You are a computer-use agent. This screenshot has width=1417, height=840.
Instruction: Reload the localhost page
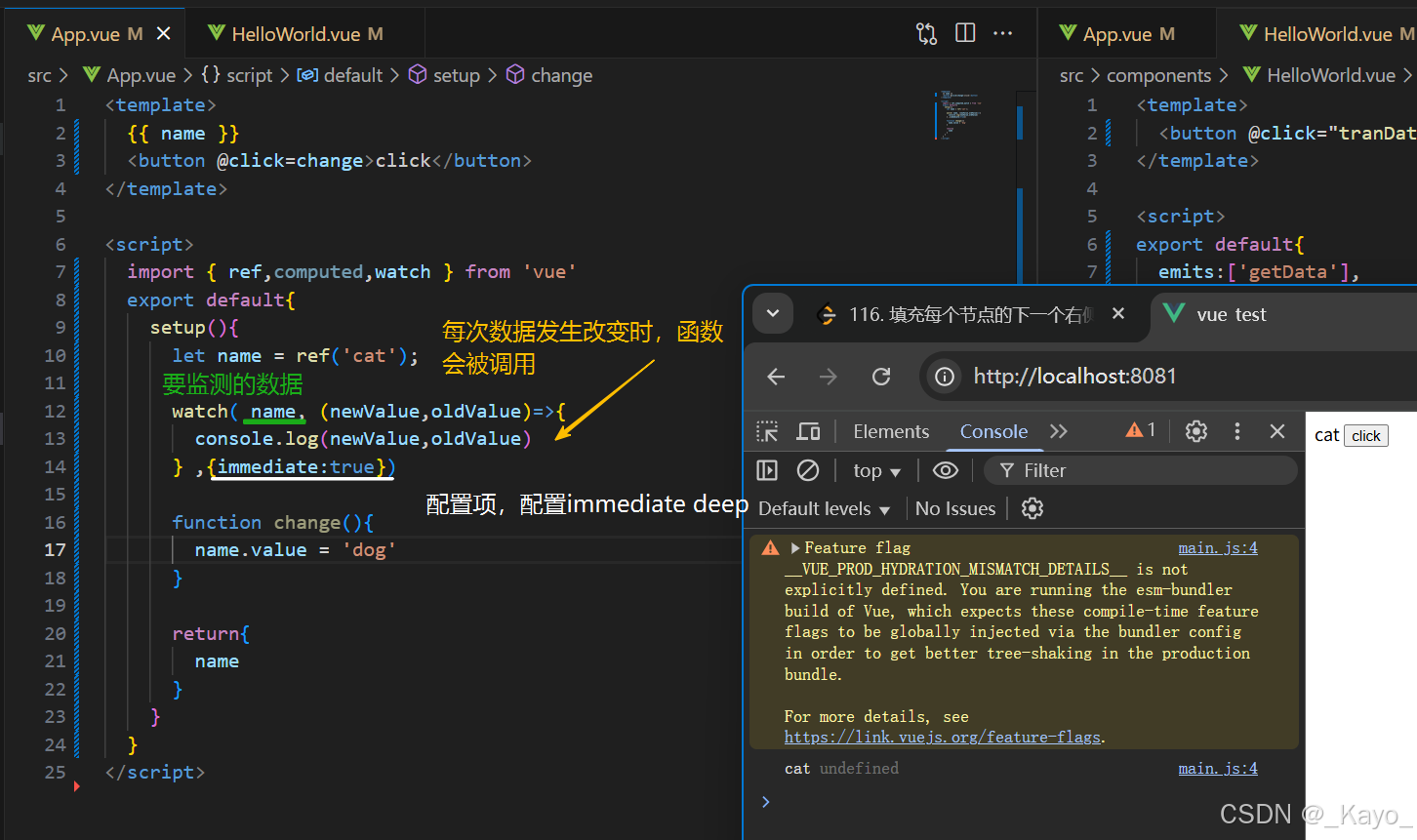pyautogui.click(x=881, y=377)
